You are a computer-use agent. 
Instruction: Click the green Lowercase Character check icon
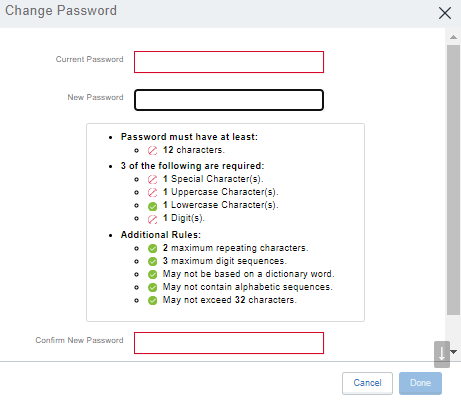(x=152, y=206)
